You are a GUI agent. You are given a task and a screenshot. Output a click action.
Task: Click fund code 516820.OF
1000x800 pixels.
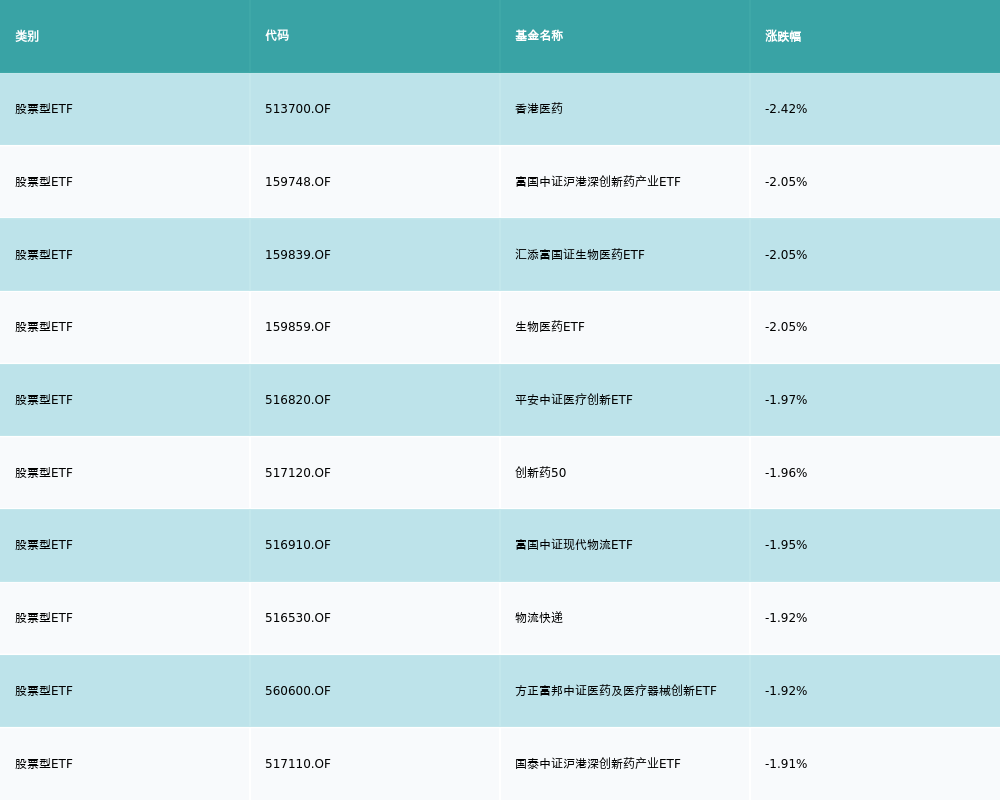pyautogui.click(x=298, y=400)
